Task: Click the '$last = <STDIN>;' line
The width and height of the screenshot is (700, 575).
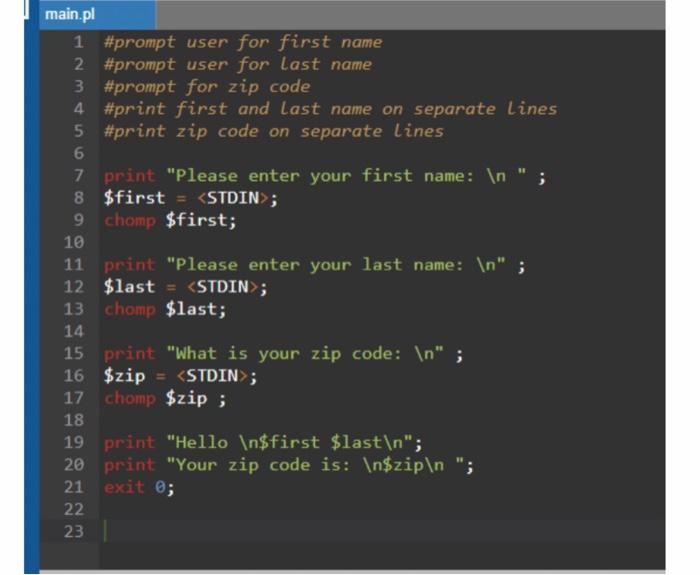Action: [x=185, y=287]
